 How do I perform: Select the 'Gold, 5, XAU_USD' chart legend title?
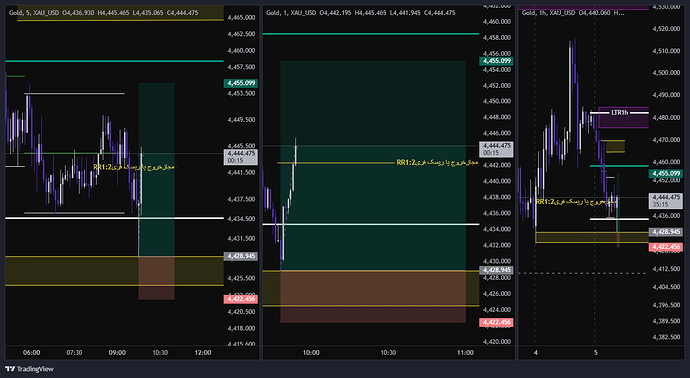point(34,13)
